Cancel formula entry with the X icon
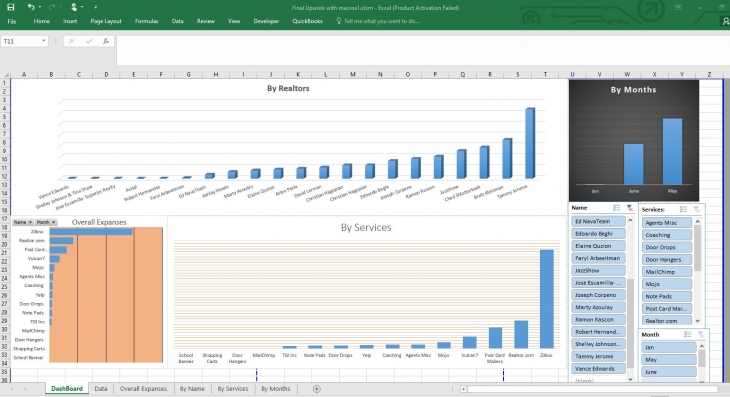Screen dimensions: 730x397 click(71, 41)
